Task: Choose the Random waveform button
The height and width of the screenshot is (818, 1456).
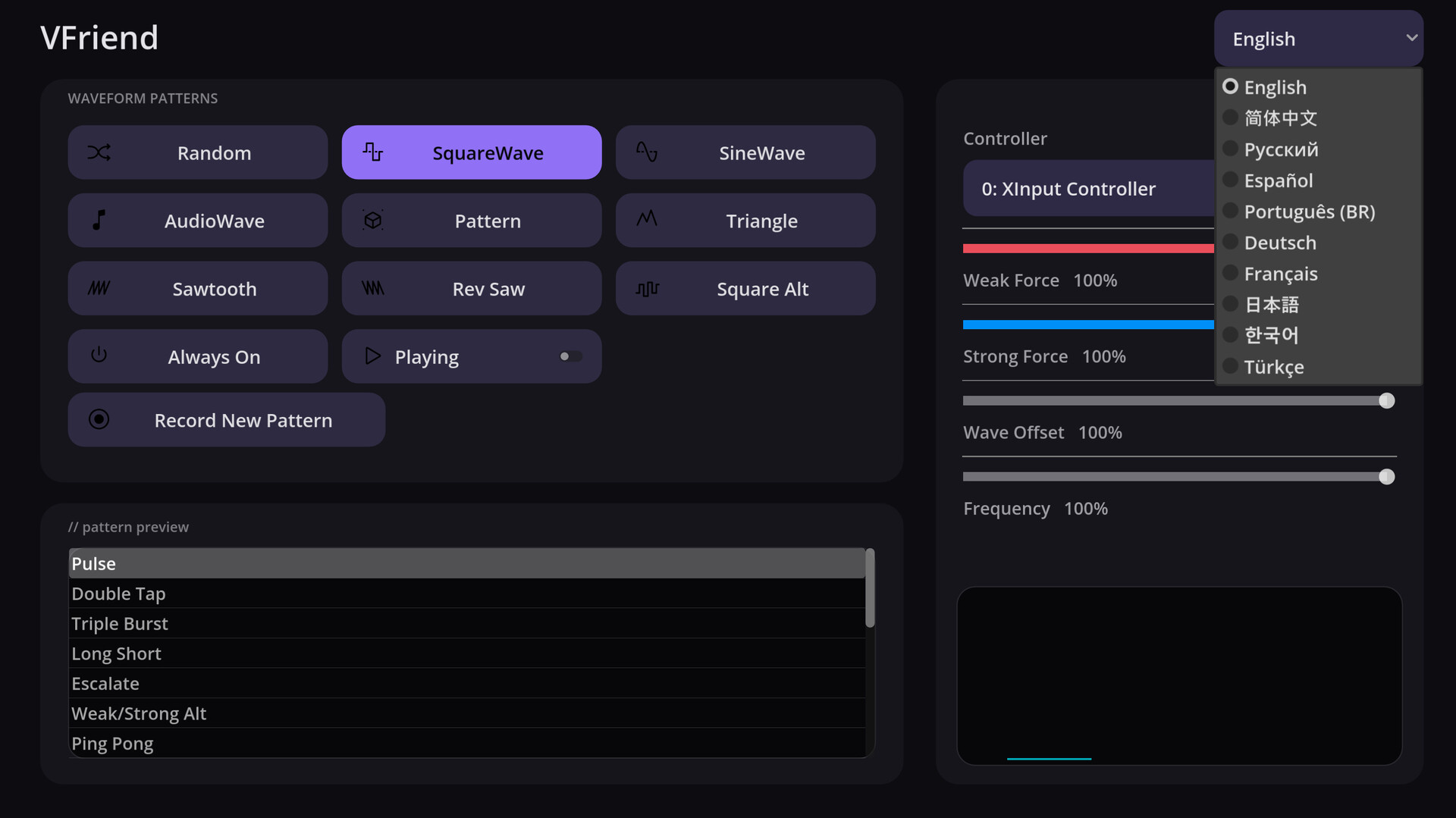Action: (198, 152)
